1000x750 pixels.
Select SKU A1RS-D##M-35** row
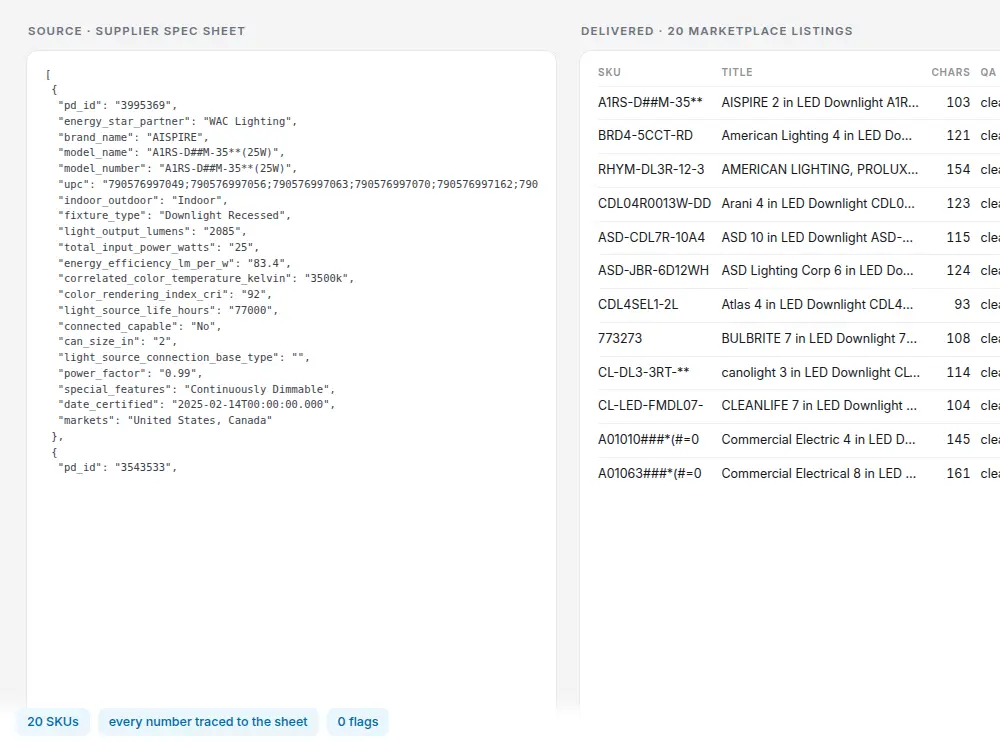pyautogui.click(x=797, y=102)
